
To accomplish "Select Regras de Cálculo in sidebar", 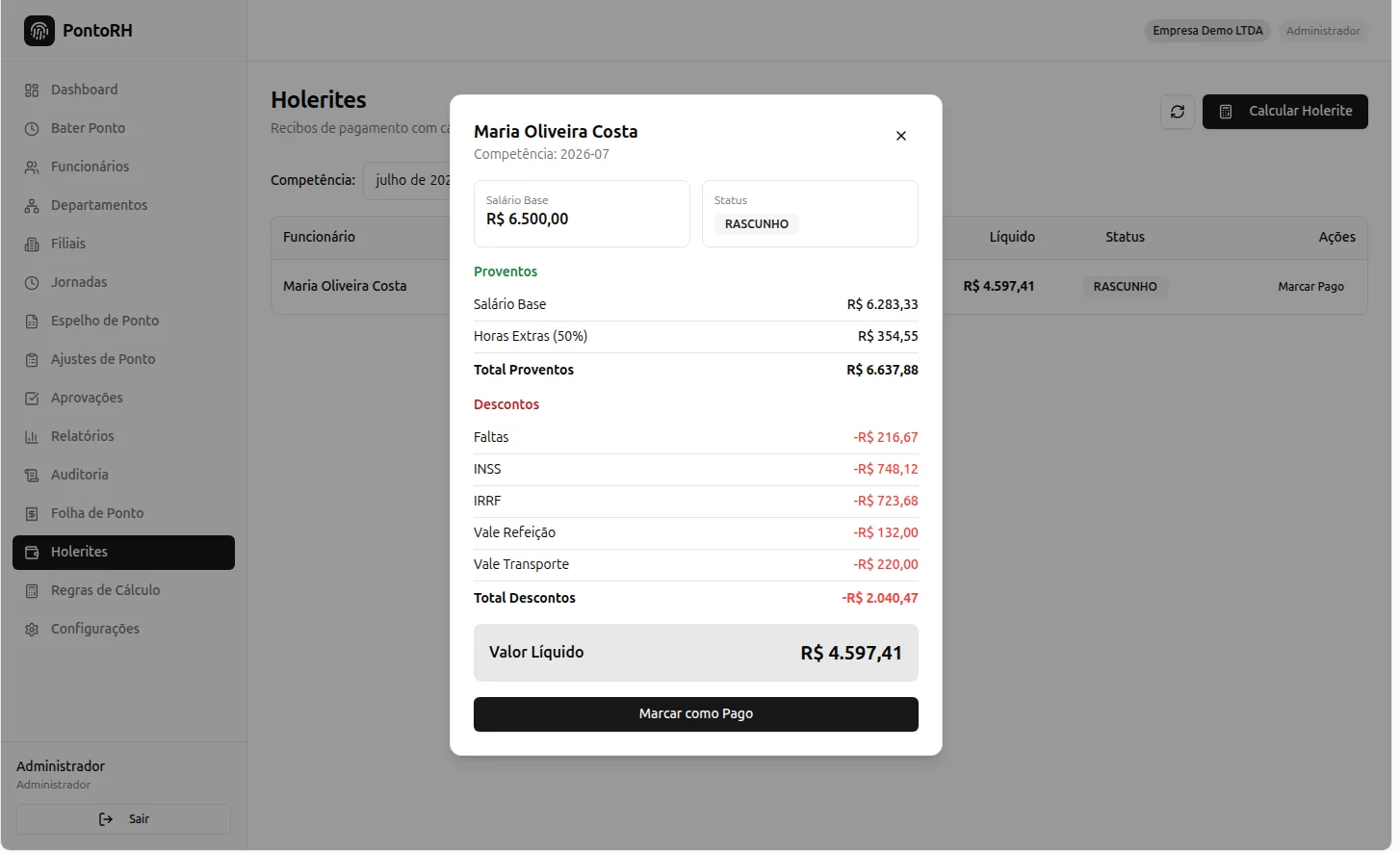I will (123, 590).
